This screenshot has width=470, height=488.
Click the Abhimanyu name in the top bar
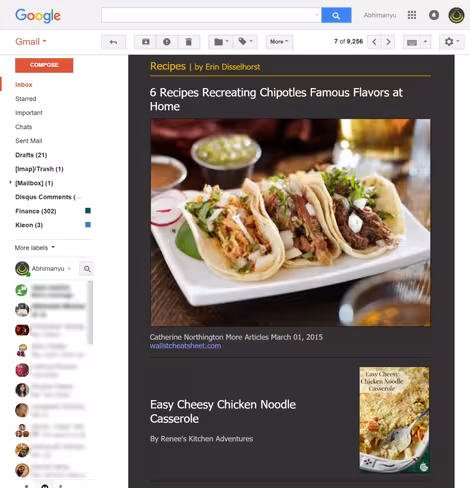point(380,15)
